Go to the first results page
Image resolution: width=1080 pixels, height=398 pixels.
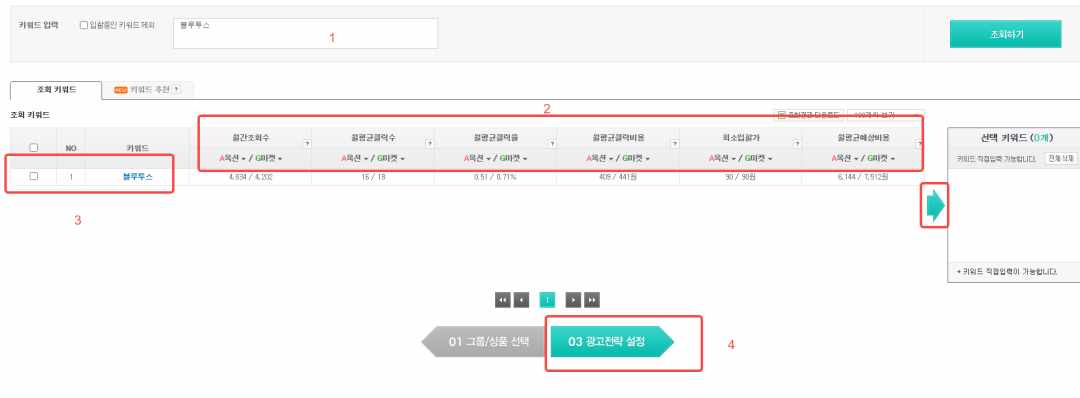[x=503, y=300]
